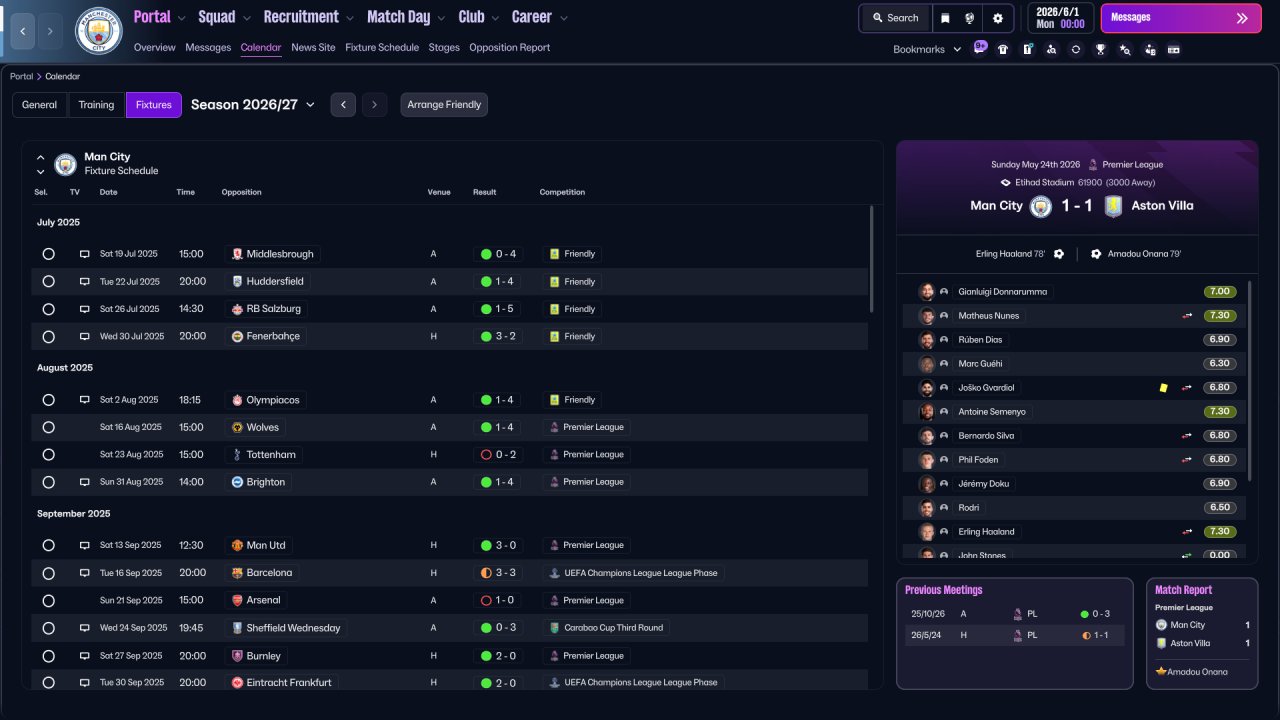Click the goal ball icon beside Erling Haaland 78'
1280x720 pixels.
tap(1059, 254)
